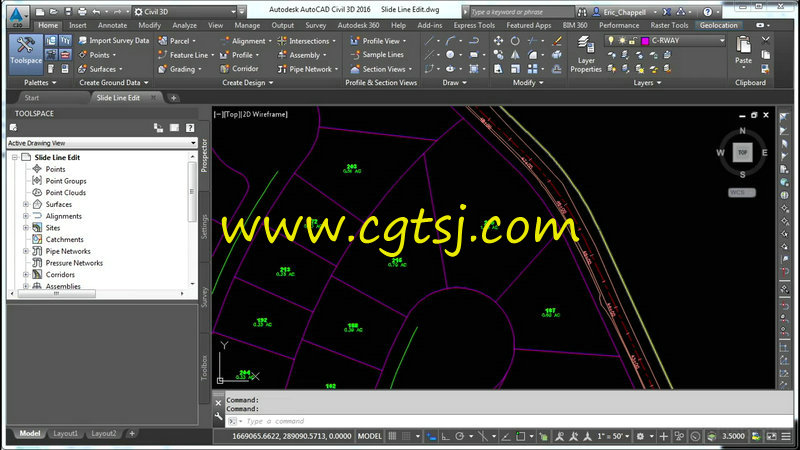Select the Arc draw tool

[x=450, y=41]
